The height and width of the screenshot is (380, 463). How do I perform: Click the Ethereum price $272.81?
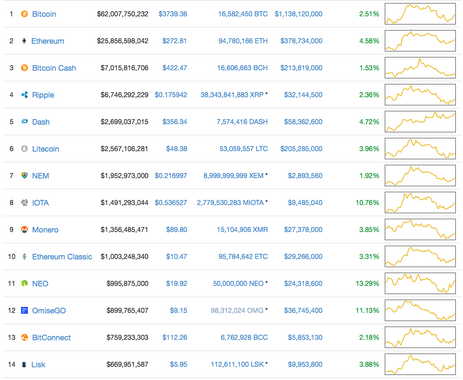click(175, 41)
